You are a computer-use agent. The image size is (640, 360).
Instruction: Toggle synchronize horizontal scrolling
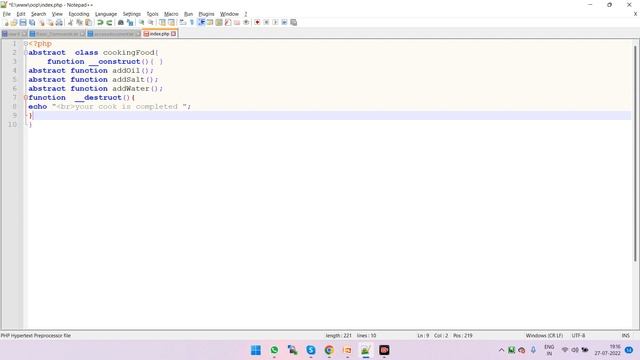pos(171,22)
